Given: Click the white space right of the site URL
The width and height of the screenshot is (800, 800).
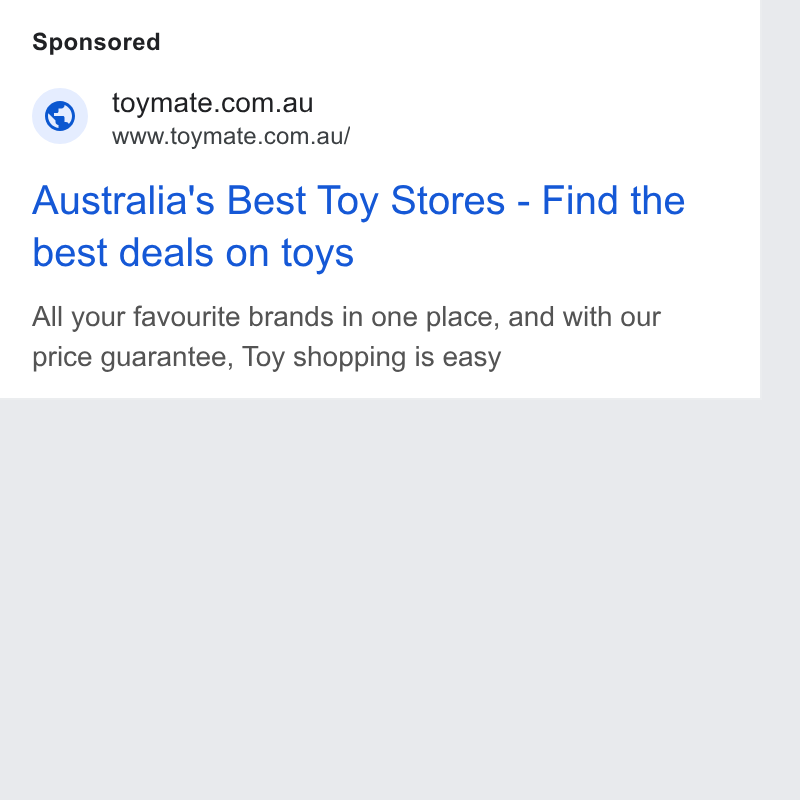Looking at the screenshot, I should 554,136.
